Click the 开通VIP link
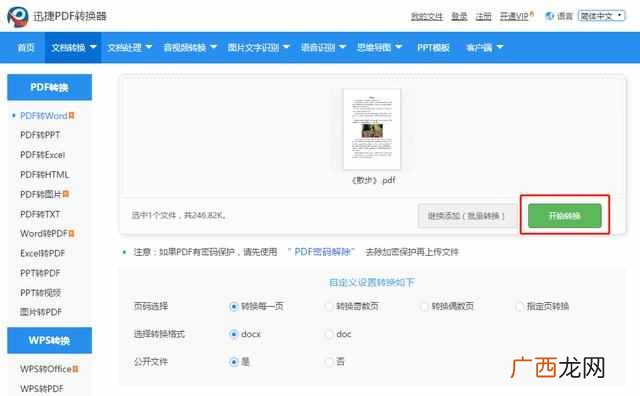Screen dimensions: 640x396 pos(514,16)
